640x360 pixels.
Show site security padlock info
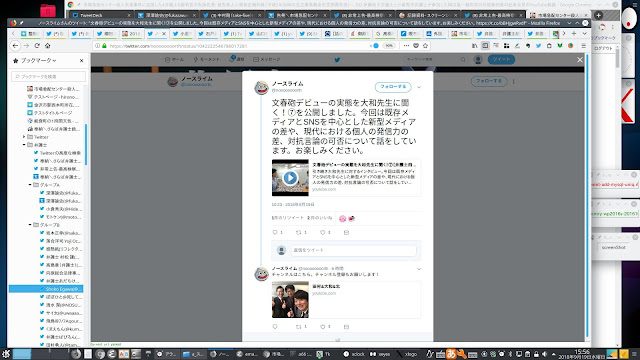104,46
